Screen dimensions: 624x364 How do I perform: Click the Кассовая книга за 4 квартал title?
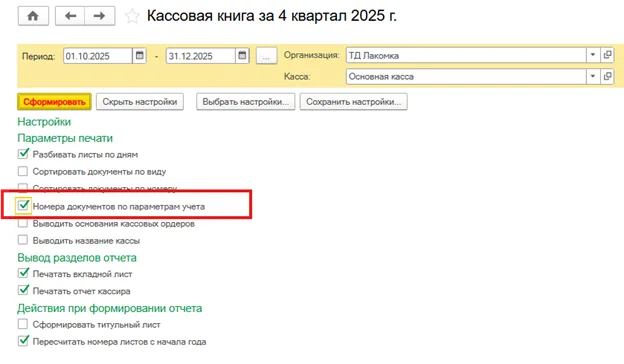272,16
